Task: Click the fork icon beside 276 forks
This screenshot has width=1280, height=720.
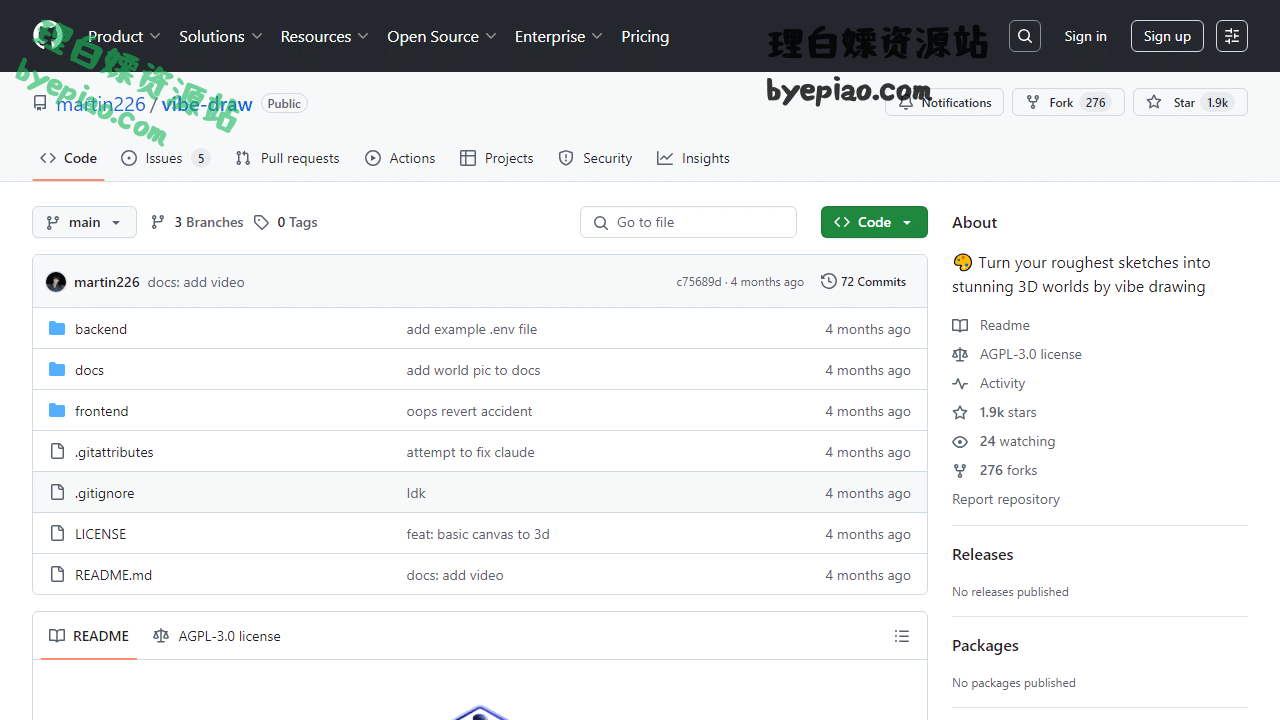Action: pyautogui.click(x=960, y=470)
